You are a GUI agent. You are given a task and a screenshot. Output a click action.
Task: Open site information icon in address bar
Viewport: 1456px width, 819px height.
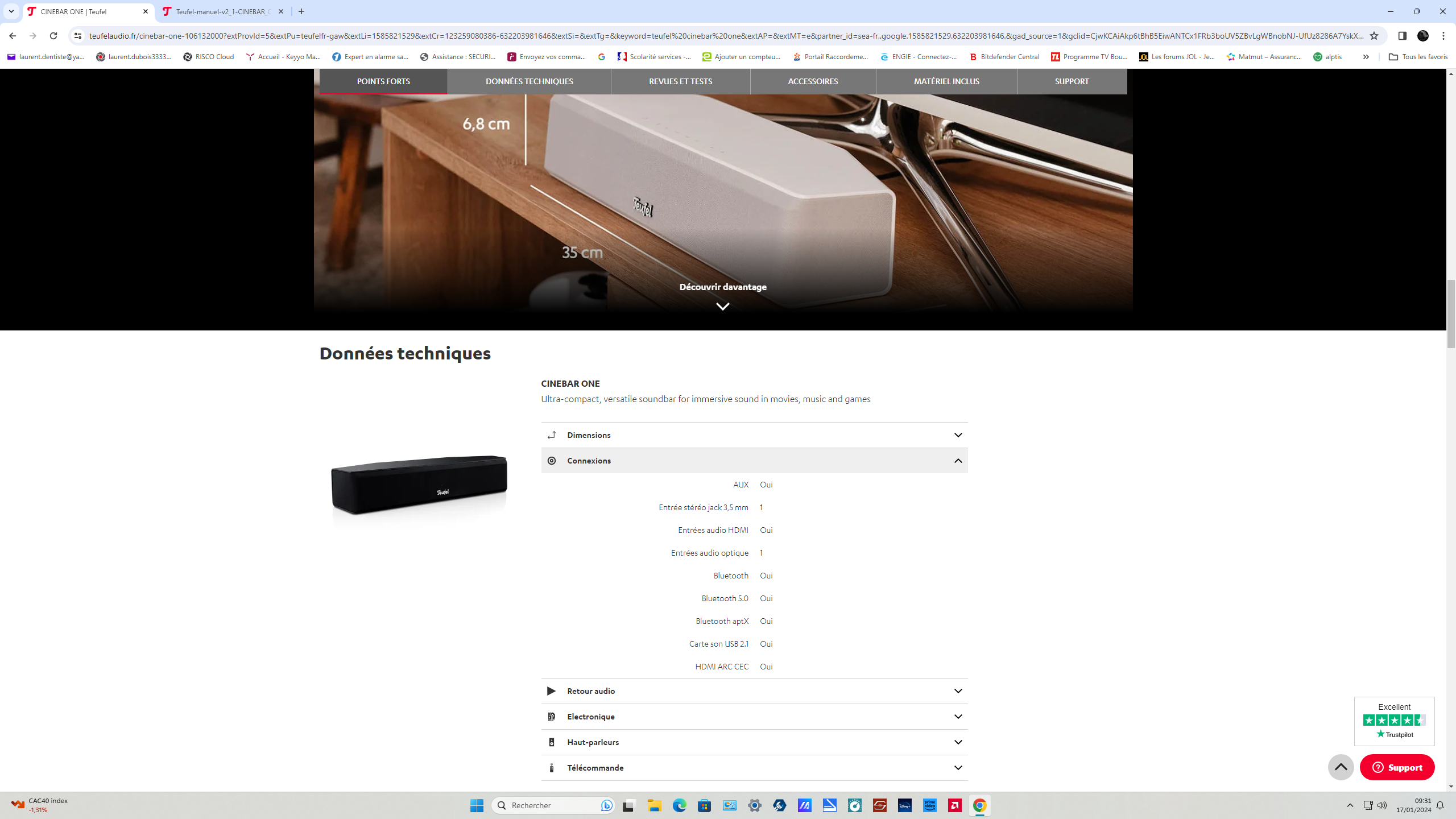coord(78,36)
